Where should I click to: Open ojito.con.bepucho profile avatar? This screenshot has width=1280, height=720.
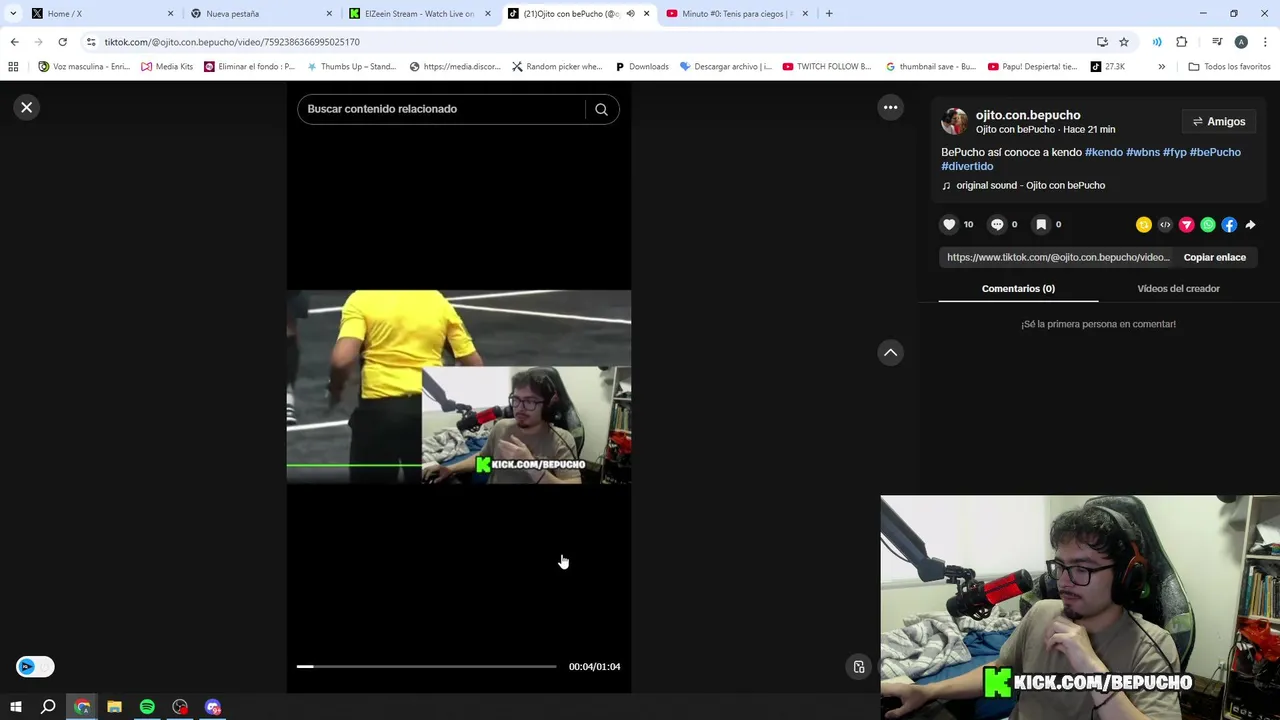(x=955, y=121)
